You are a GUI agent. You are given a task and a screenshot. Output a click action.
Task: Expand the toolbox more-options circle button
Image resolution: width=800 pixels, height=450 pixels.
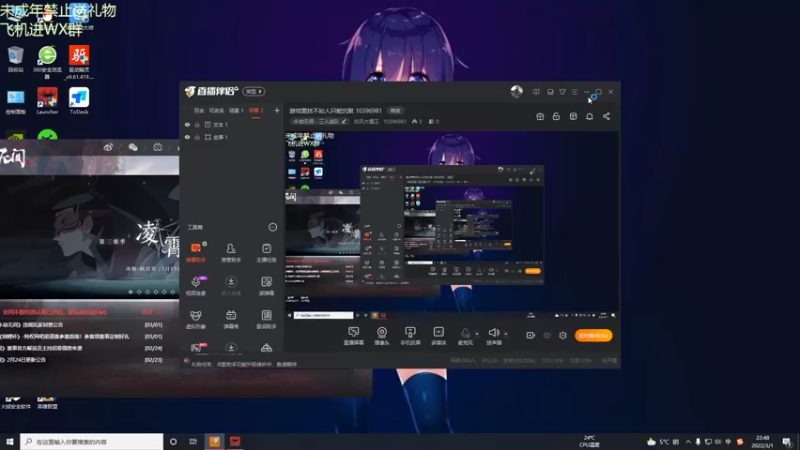pyautogui.click(x=273, y=227)
